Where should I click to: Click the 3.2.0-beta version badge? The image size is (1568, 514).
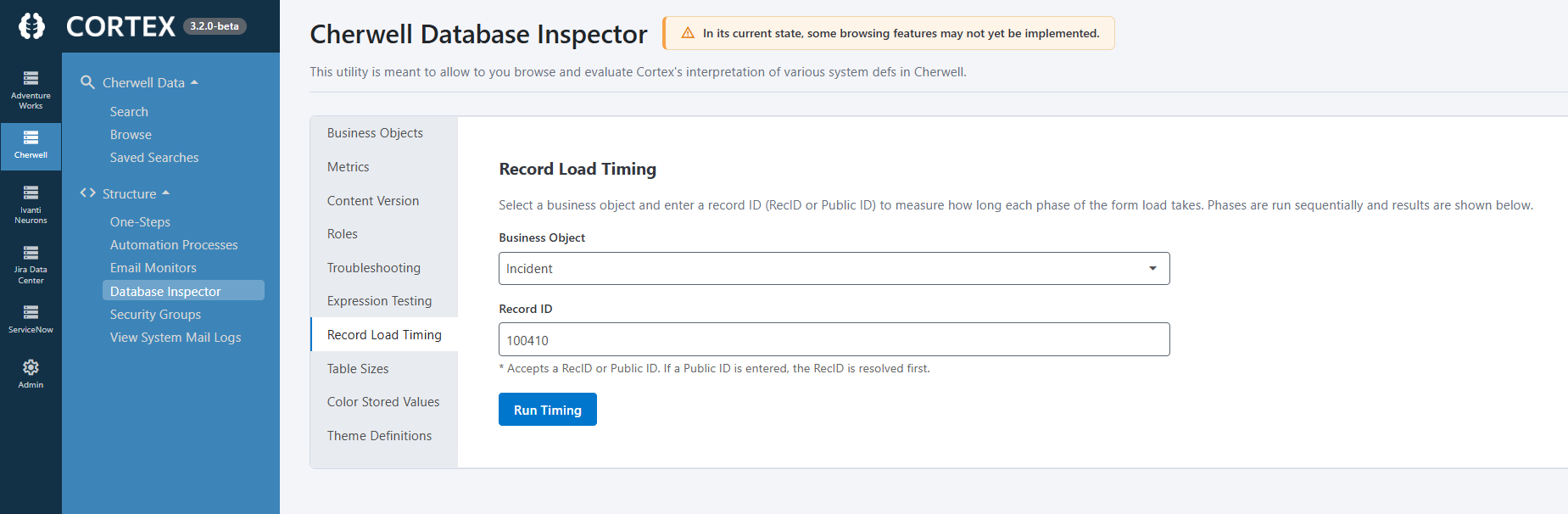tap(215, 26)
